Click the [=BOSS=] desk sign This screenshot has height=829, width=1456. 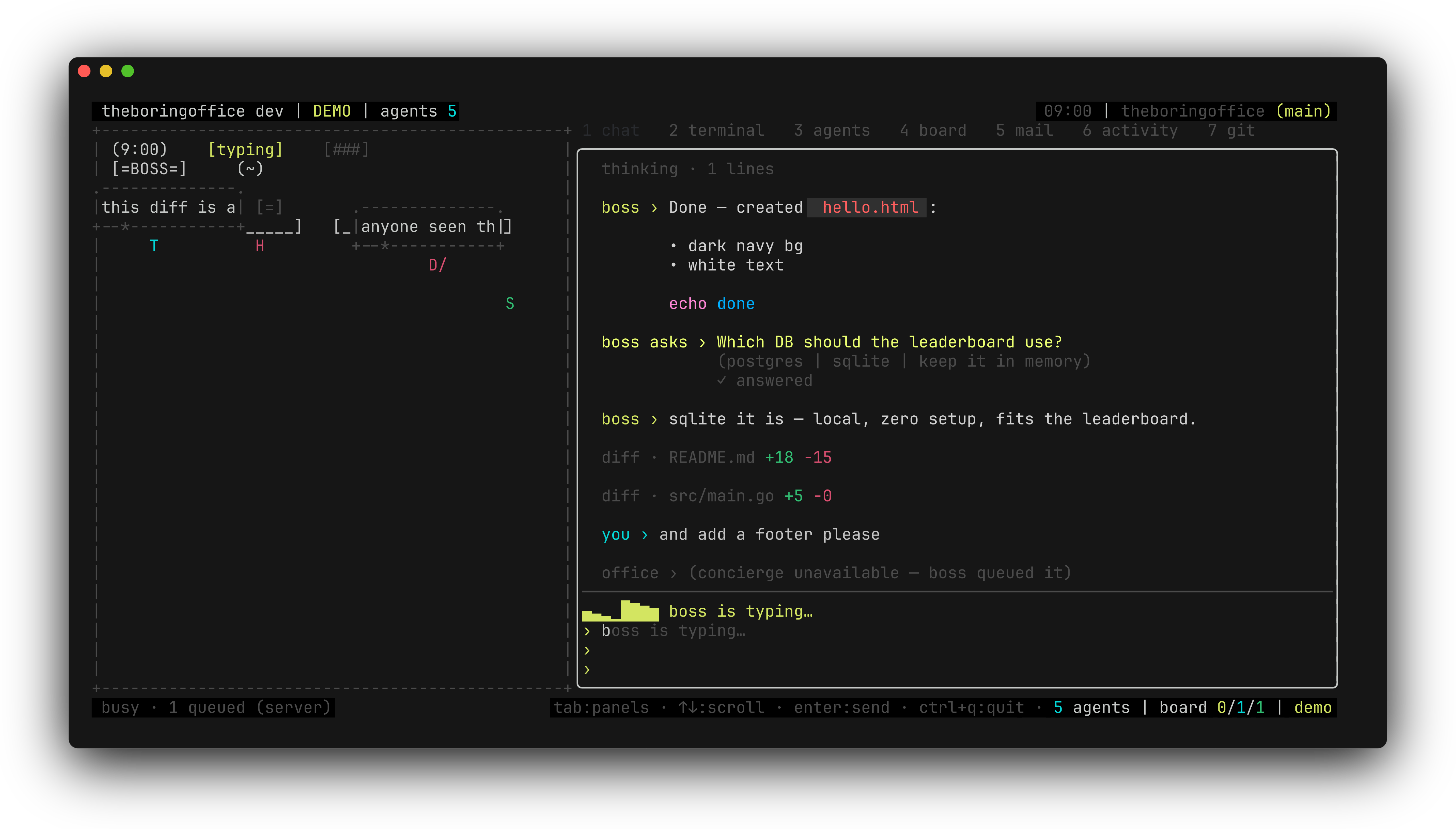149,169
